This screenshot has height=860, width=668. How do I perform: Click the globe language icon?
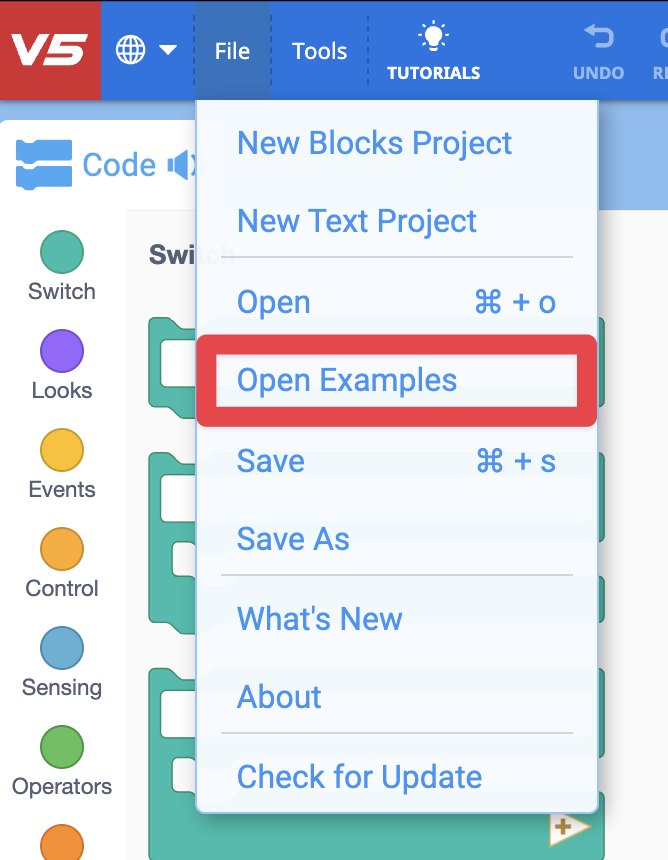click(x=129, y=49)
